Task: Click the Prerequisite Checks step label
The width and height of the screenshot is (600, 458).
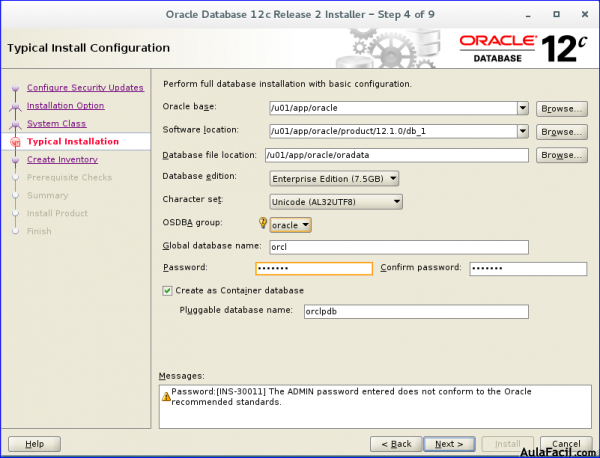Action: coord(69,178)
